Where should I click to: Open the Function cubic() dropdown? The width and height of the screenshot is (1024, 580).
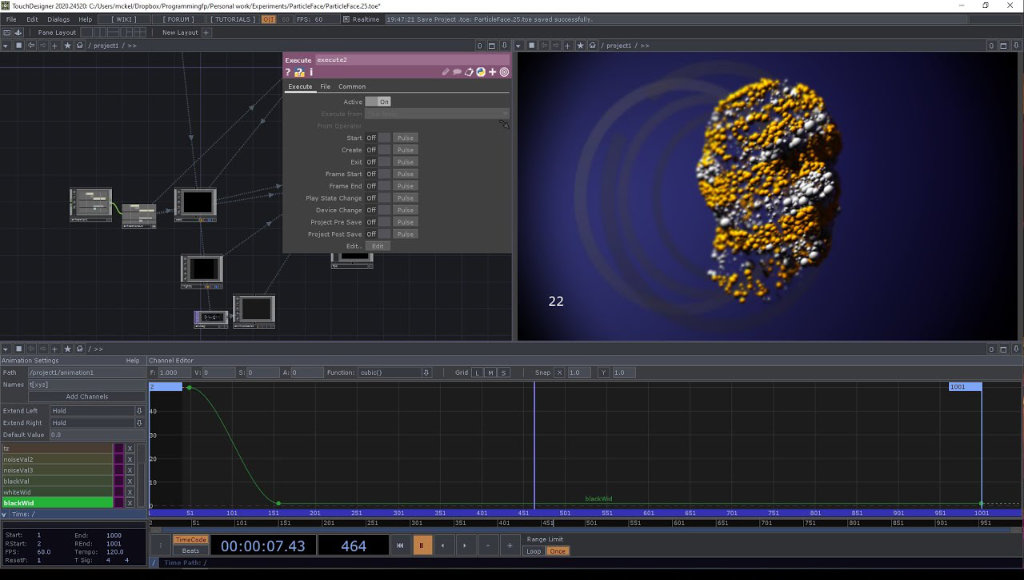click(394, 372)
